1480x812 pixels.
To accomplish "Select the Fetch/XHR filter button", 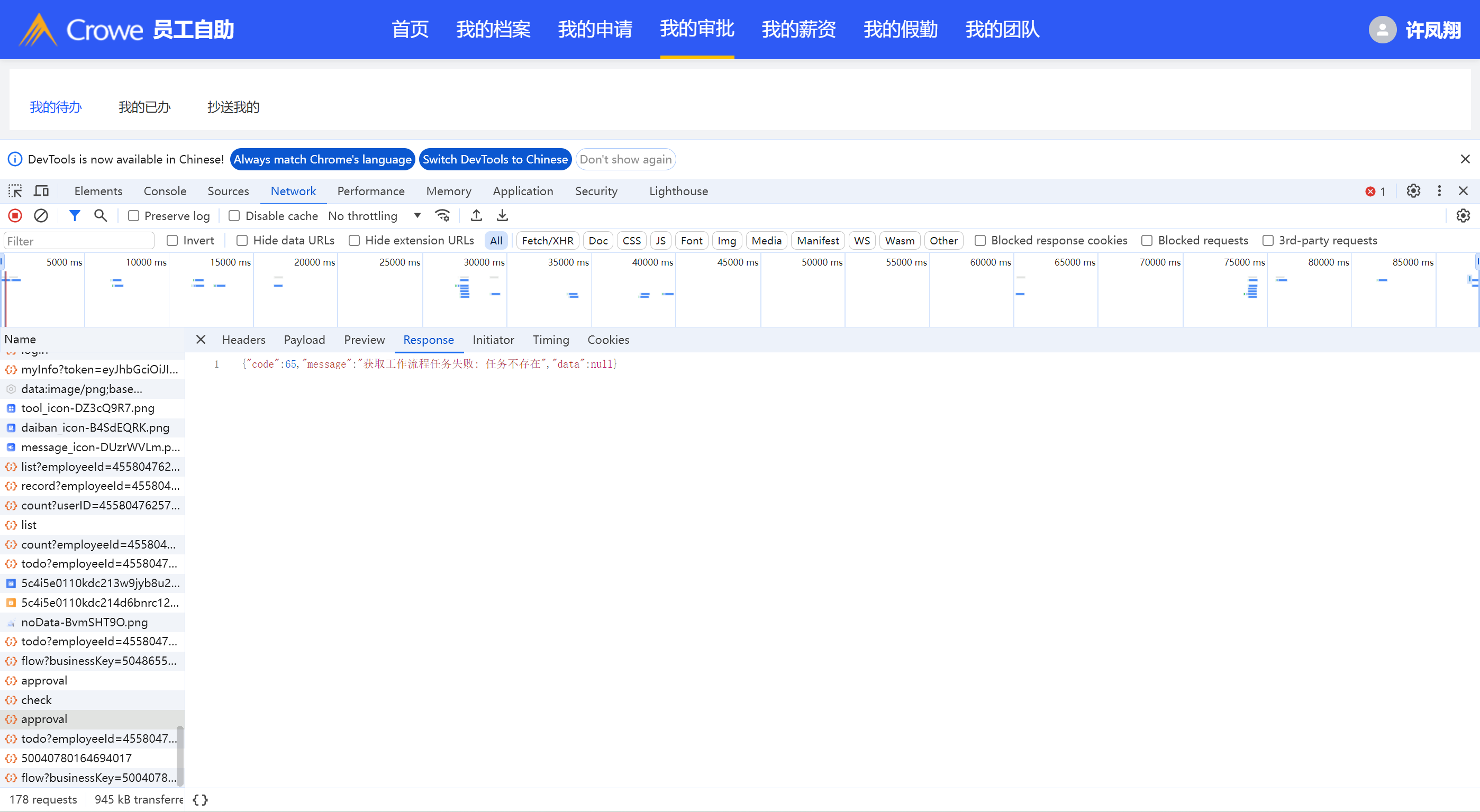I will coord(547,241).
